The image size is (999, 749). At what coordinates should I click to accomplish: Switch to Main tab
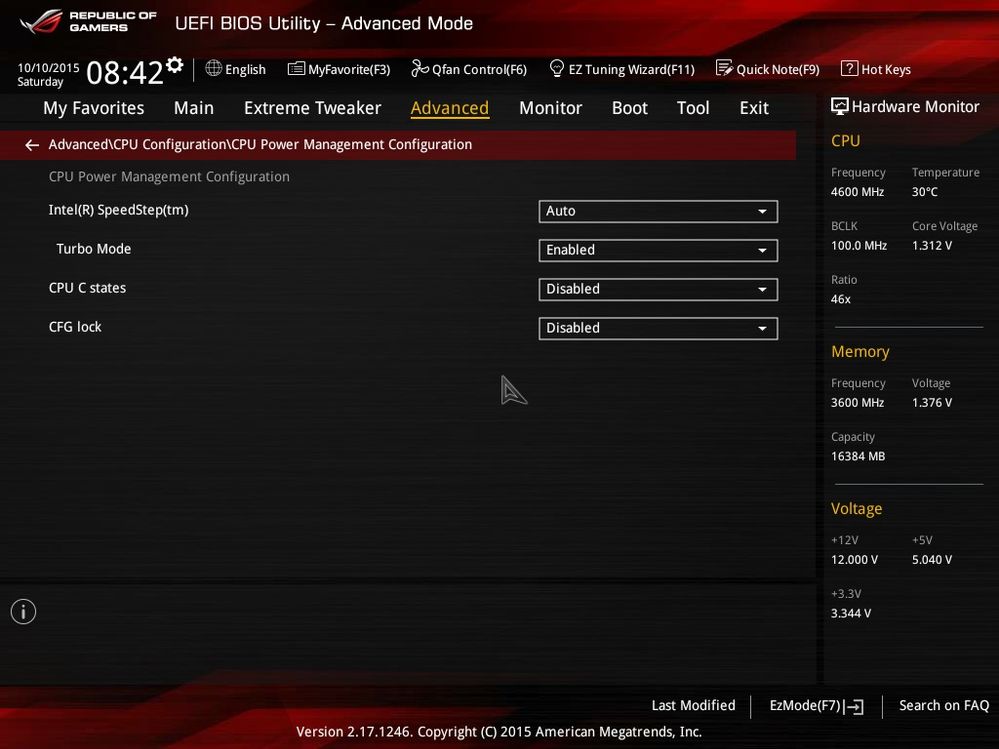pyautogui.click(x=194, y=108)
